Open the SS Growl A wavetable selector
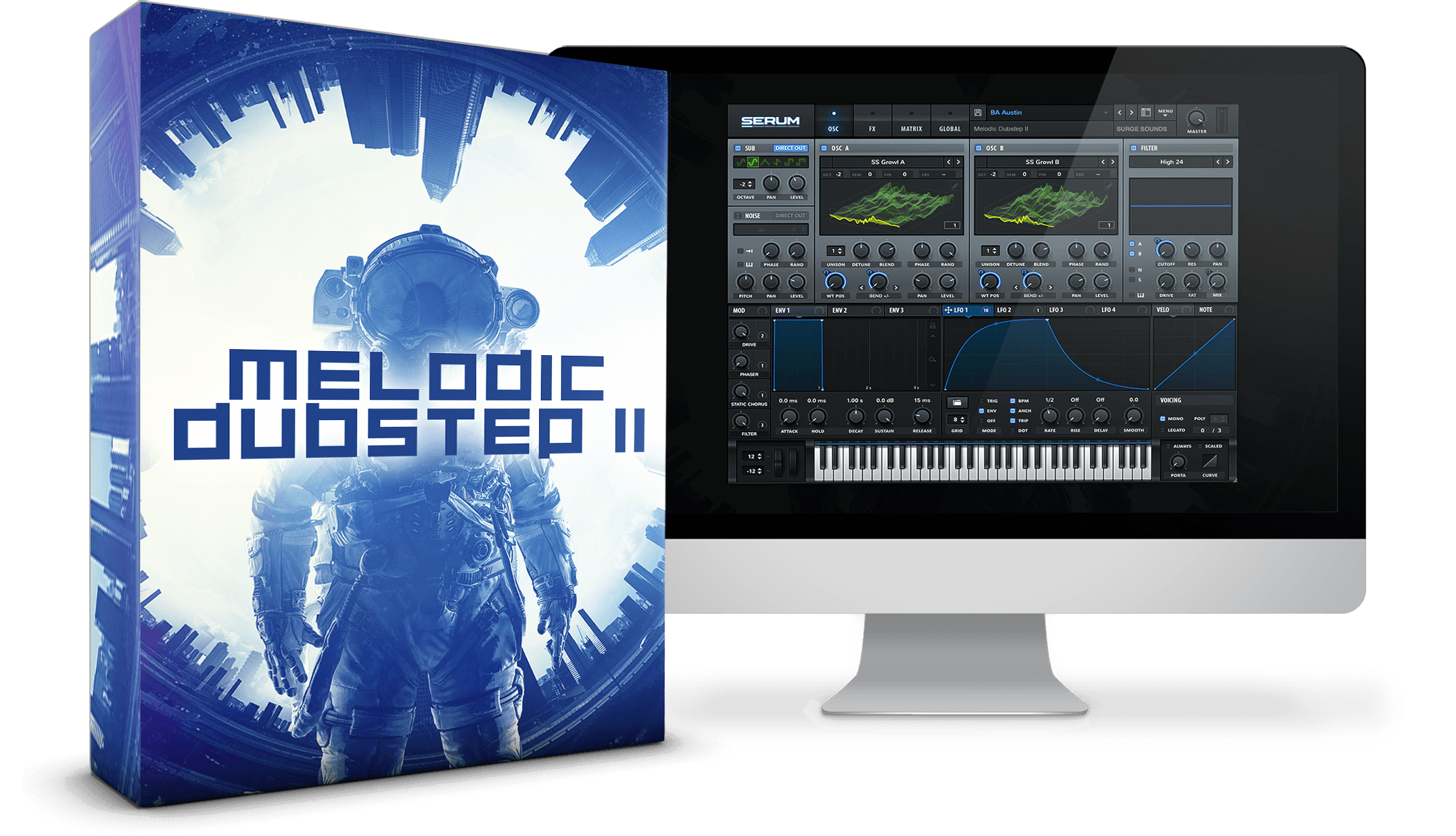This screenshot has height=836, width=1456. click(887, 162)
